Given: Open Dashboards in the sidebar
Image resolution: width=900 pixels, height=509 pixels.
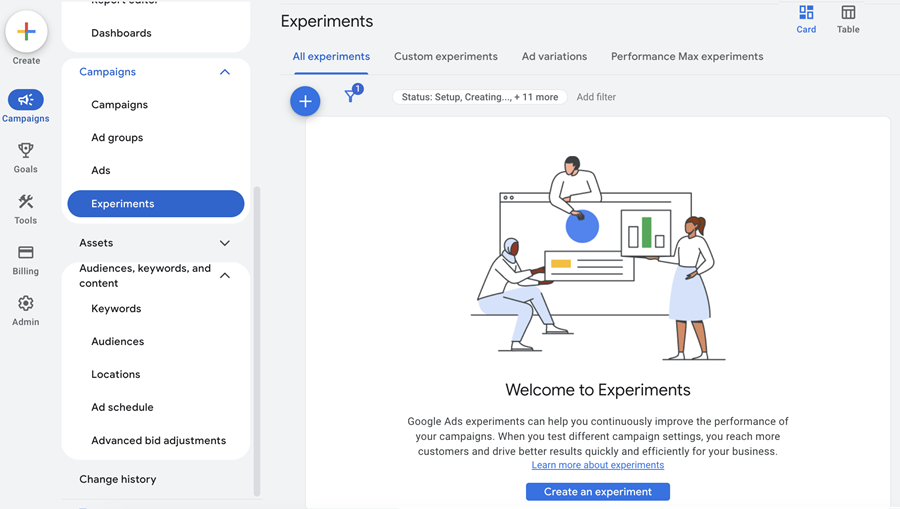Looking at the screenshot, I should pos(122,33).
